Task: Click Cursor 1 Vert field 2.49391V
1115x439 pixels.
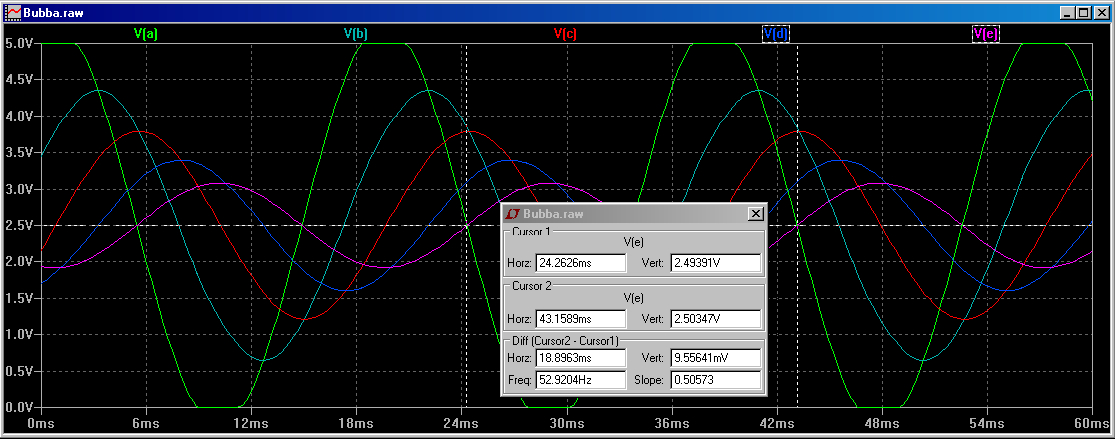Action: point(715,263)
